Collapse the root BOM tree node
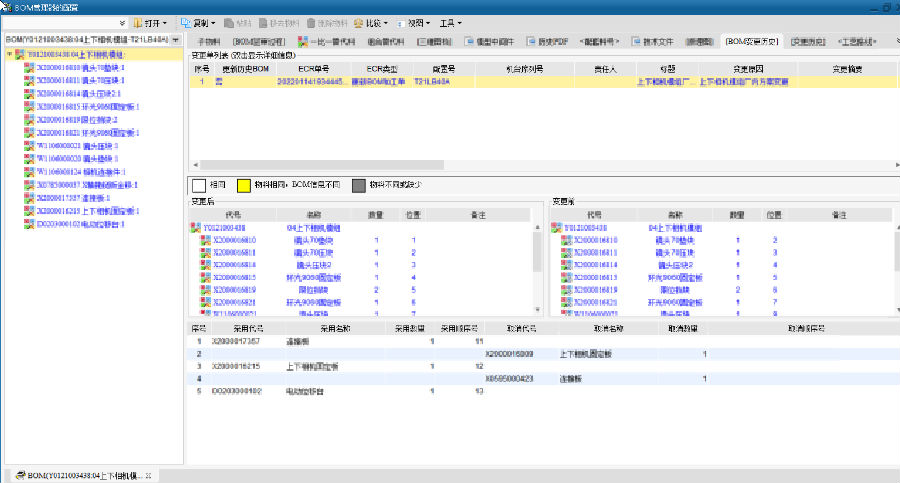 (9, 54)
